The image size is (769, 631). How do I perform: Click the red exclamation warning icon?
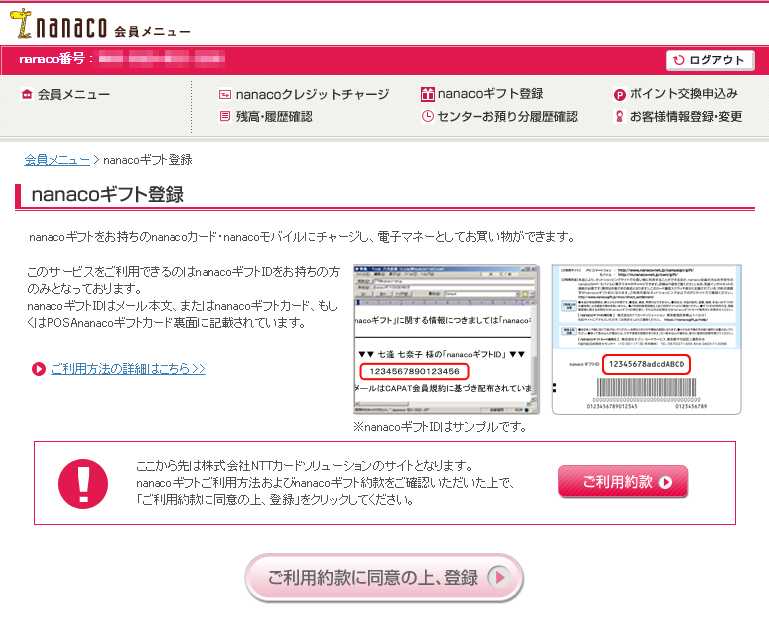point(83,483)
